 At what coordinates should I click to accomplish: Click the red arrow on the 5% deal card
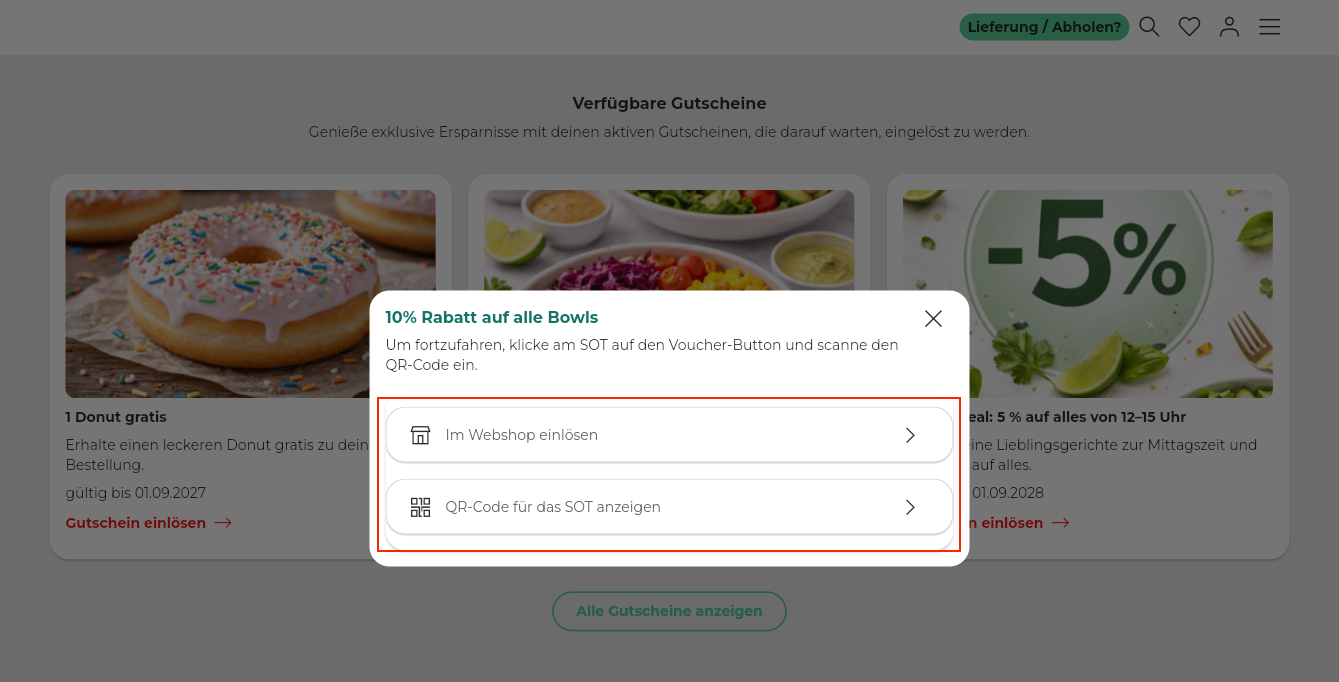(x=1060, y=523)
